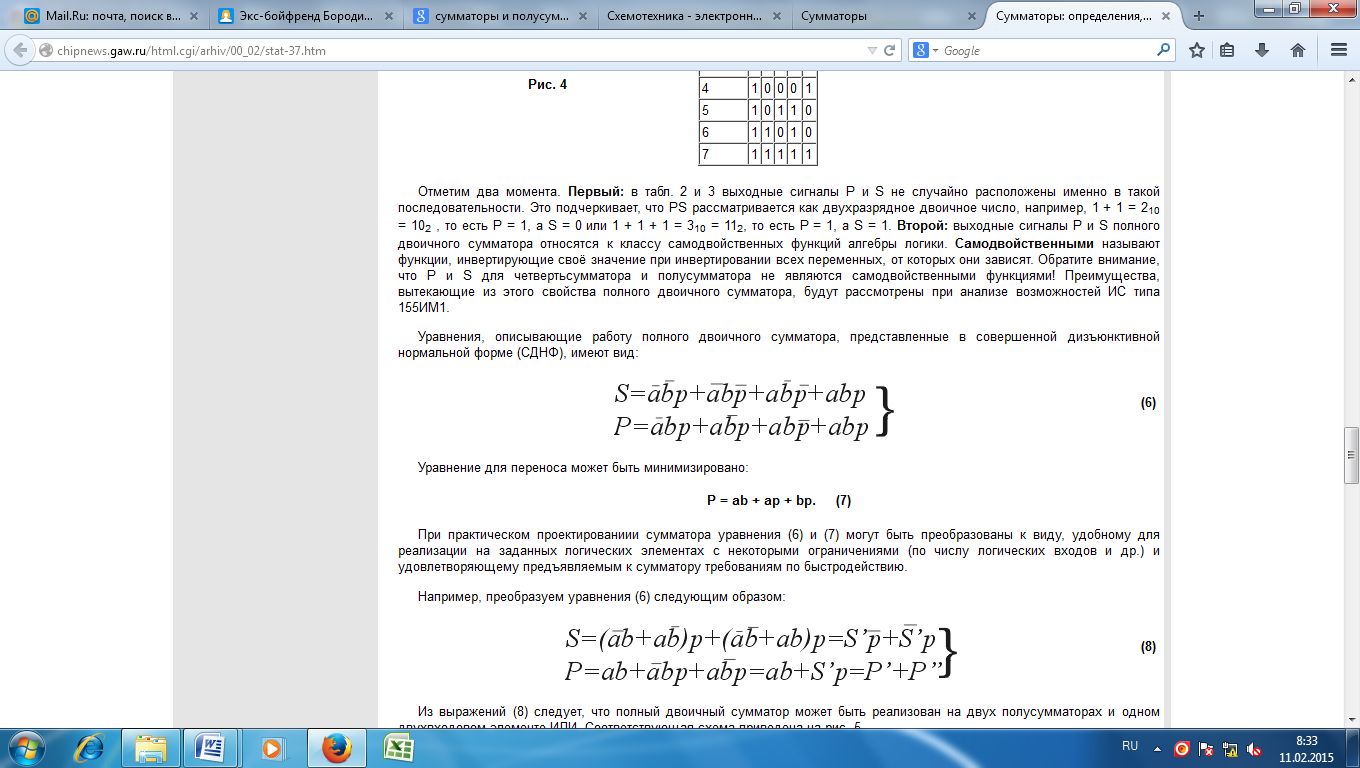This screenshot has height=768, width=1360.
Task: Click the formula P = ab + ap + bp.
Action: point(761,500)
